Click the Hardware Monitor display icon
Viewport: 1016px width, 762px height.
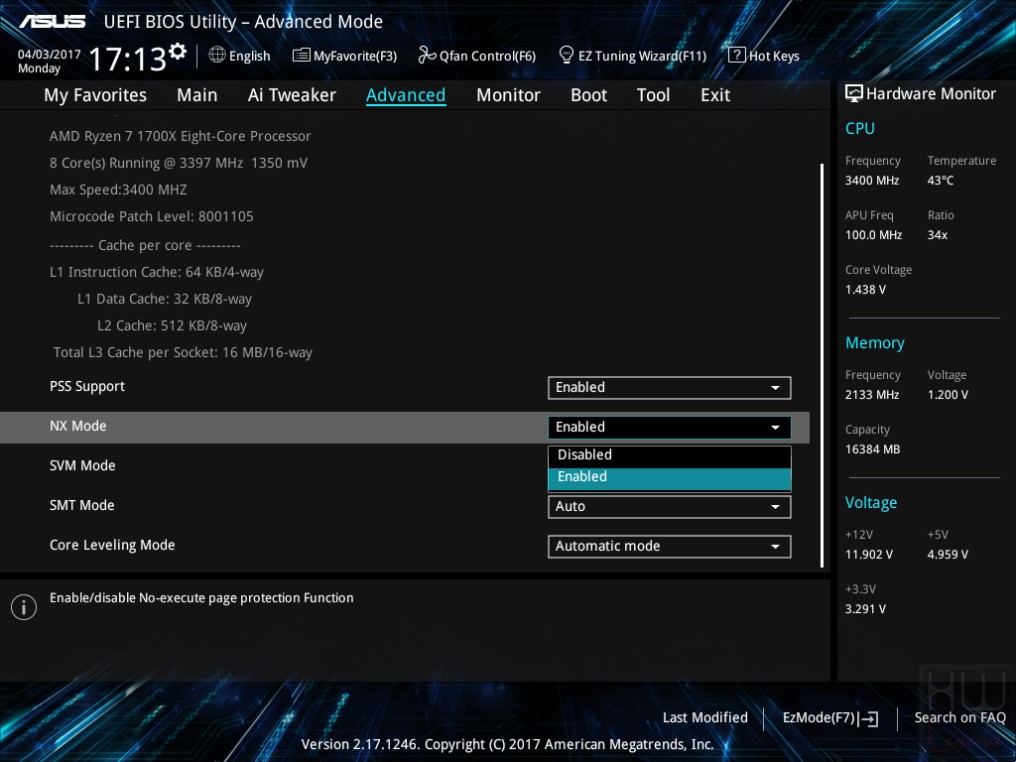coord(854,93)
